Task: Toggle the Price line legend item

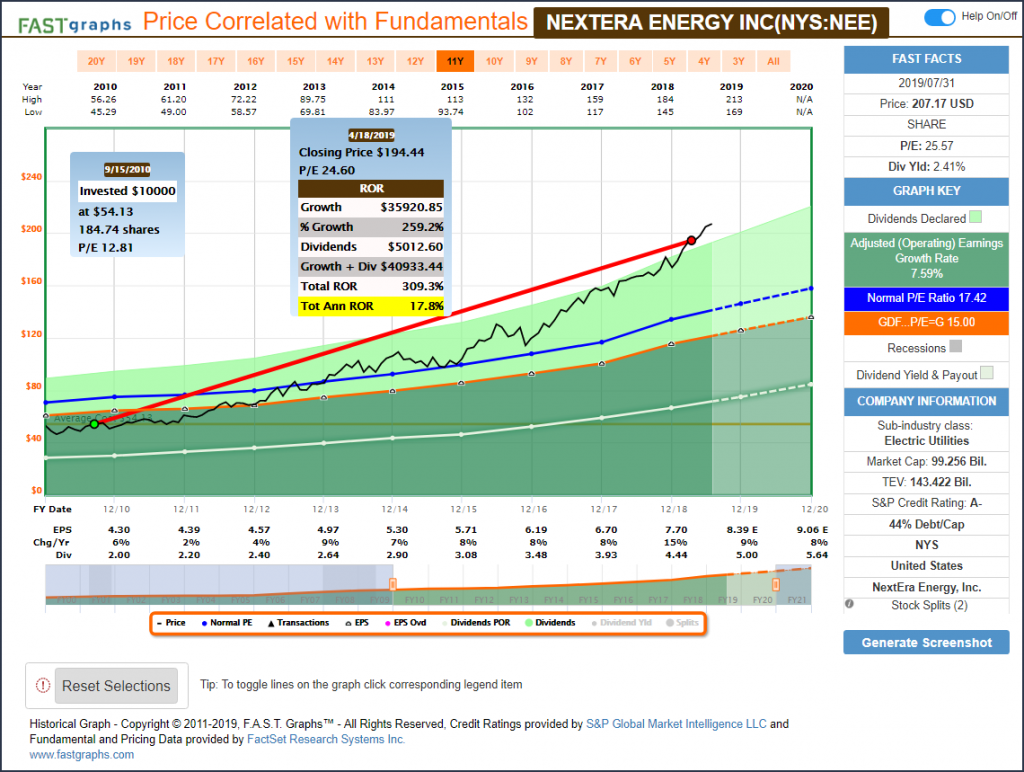Action: coord(170,623)
